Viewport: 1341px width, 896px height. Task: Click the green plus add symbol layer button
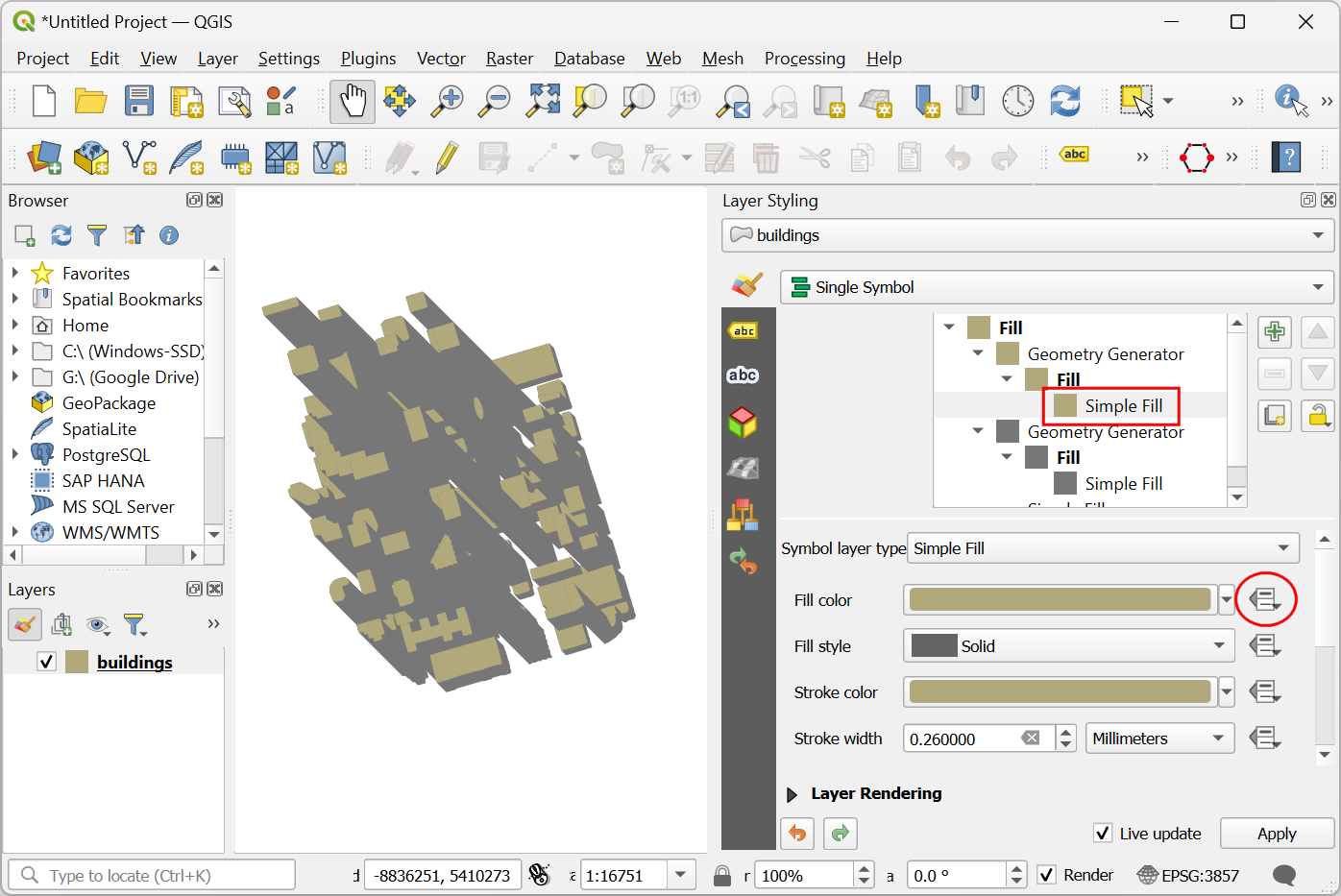(1275, 332)
